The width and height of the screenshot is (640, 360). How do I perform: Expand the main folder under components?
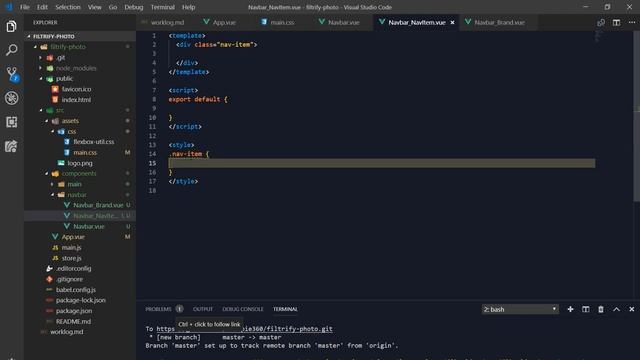tap(52, 184)
